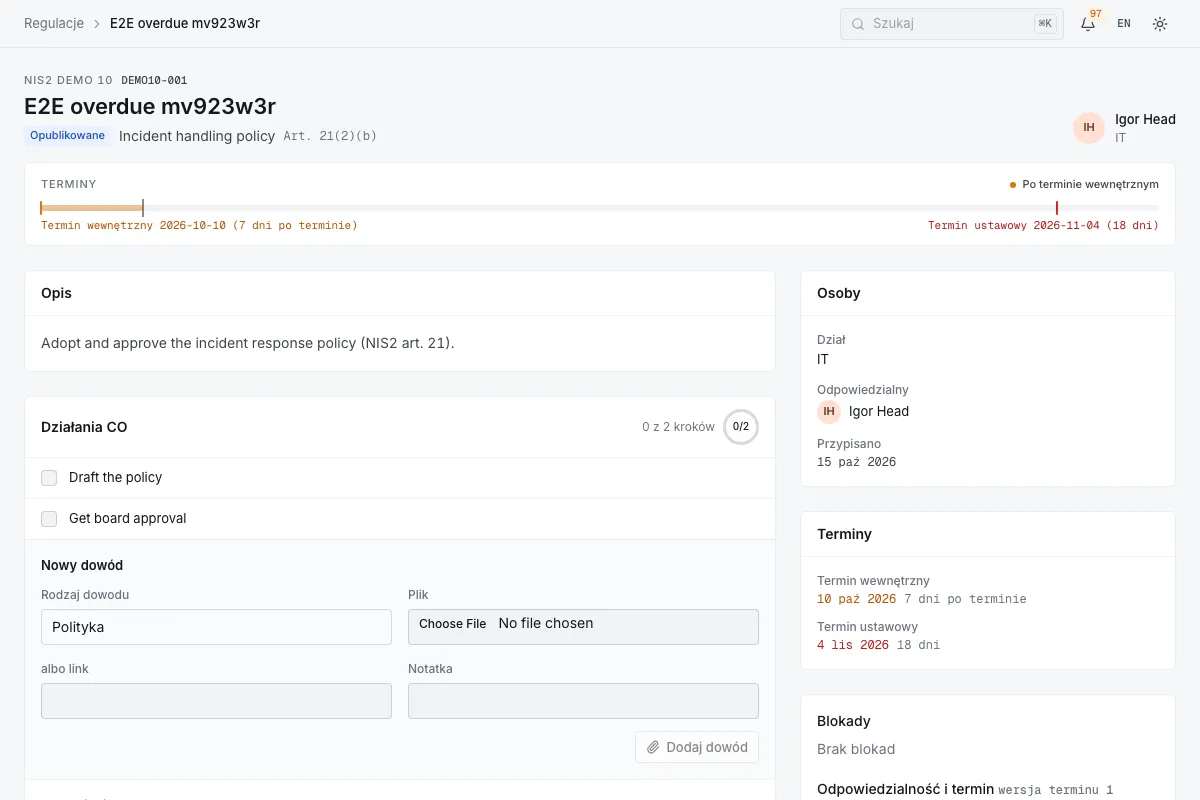Open the Rodzaj dowodu dropdown set to Polityka

tap(216, 627)
